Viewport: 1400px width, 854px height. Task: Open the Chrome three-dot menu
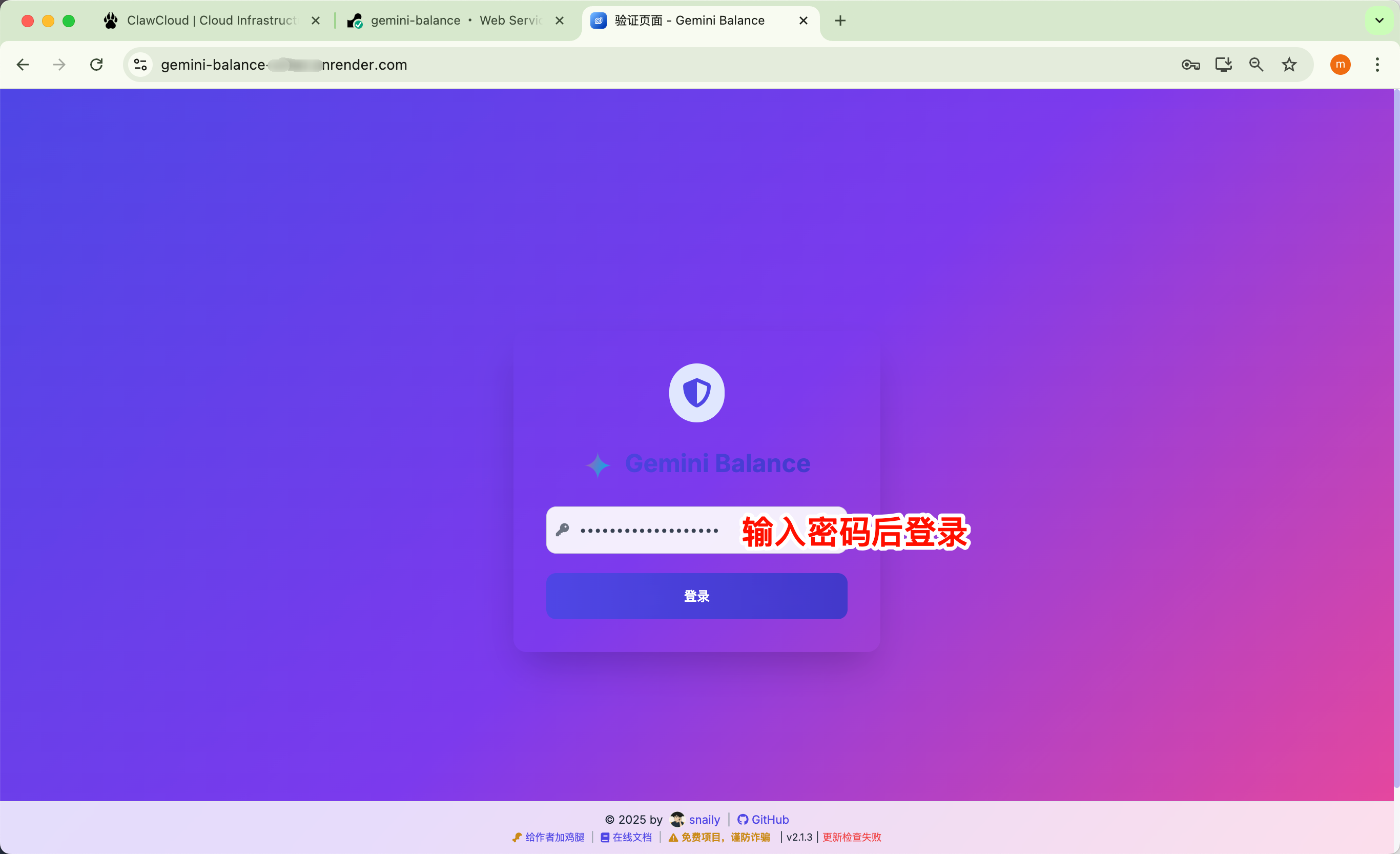(x=1377, y=65)
